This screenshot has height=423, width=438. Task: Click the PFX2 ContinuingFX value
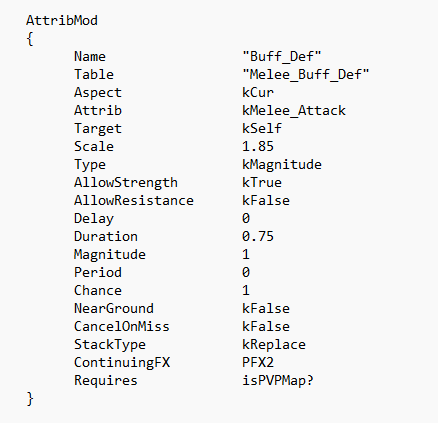(x=258, y=362)
